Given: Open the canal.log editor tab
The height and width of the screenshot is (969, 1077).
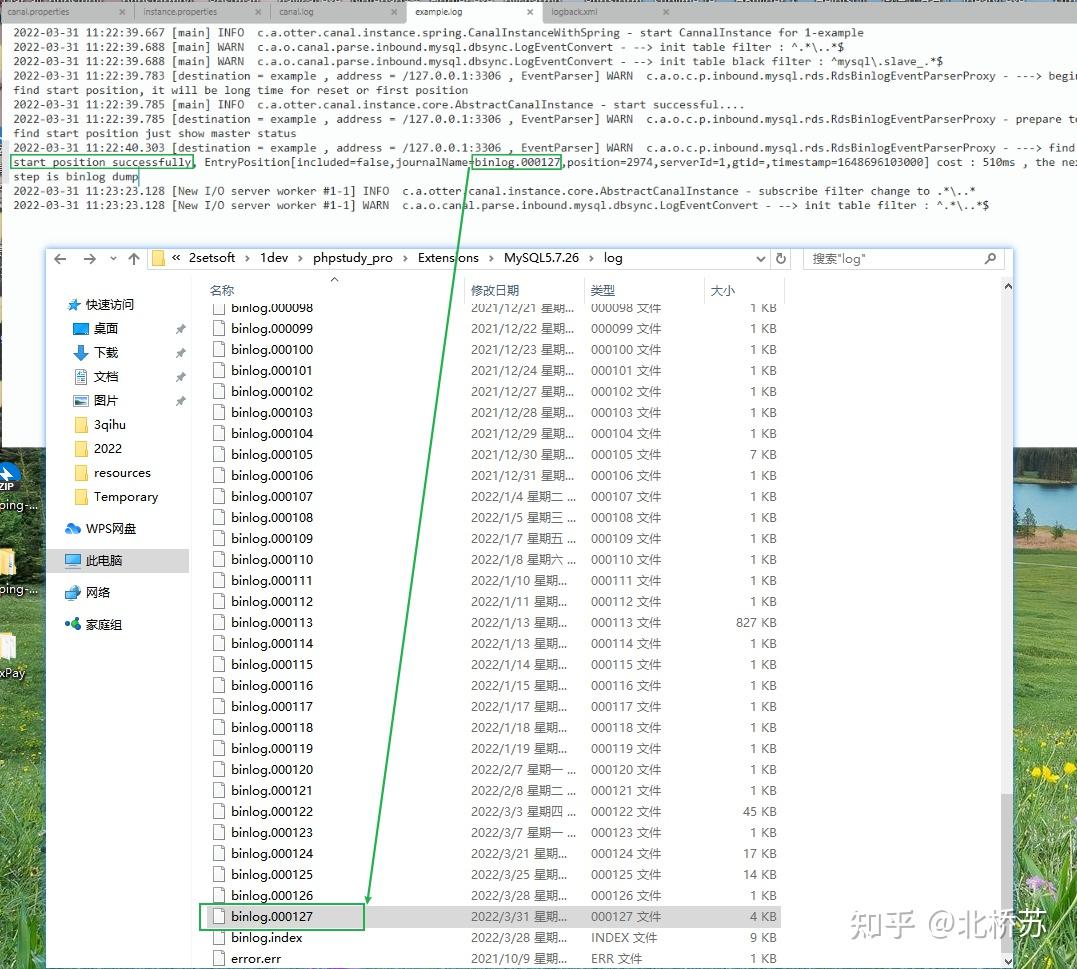Looking at the screenshot, I should click(x=296, y=12).
